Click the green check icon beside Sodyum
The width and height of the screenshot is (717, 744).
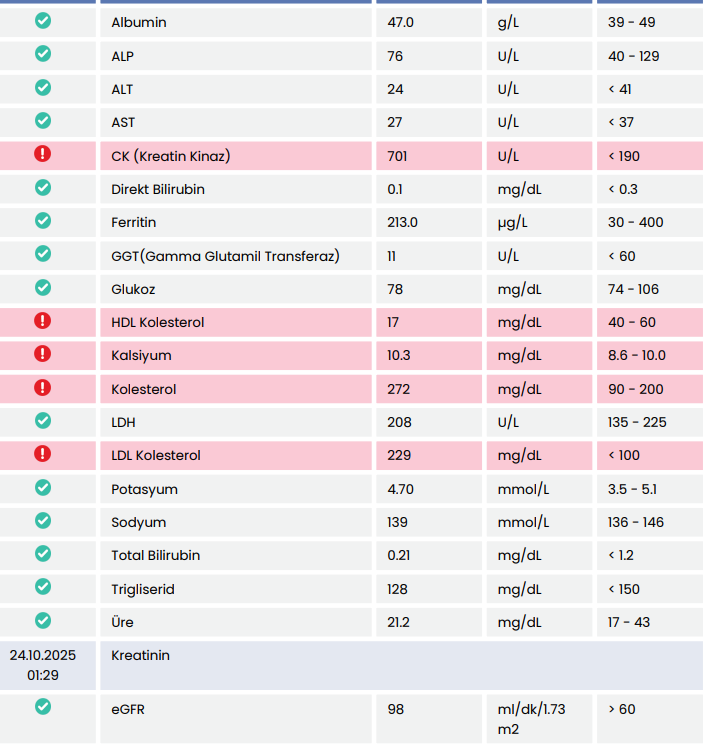tap(43, 521)
